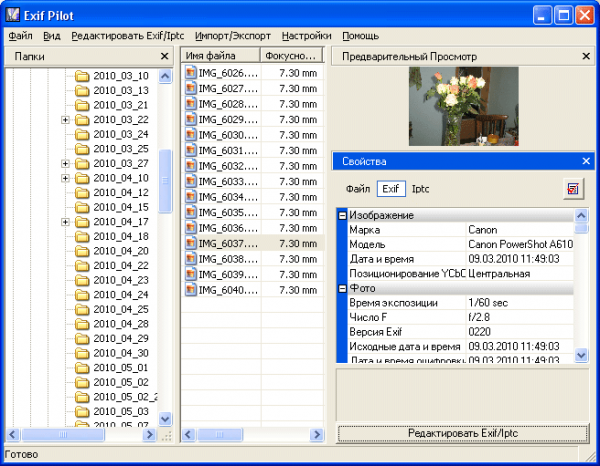Click the flower preview thumbnail image
The width and height of the screenshot is (600, 466).
[463, 106]
